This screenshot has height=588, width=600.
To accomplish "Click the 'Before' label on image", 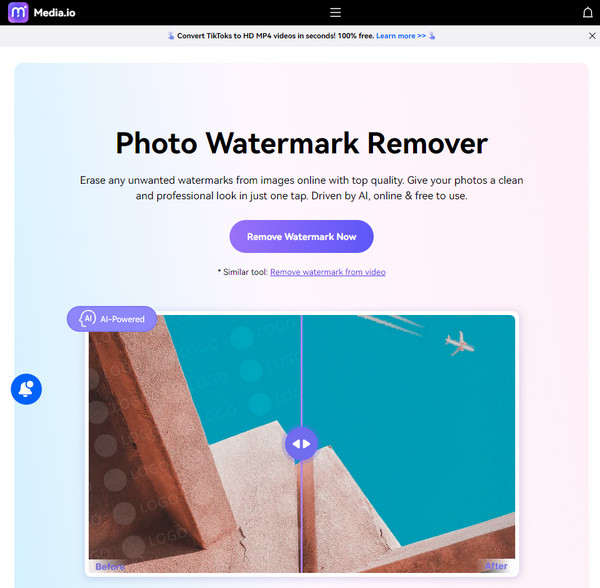I will 110,566.
